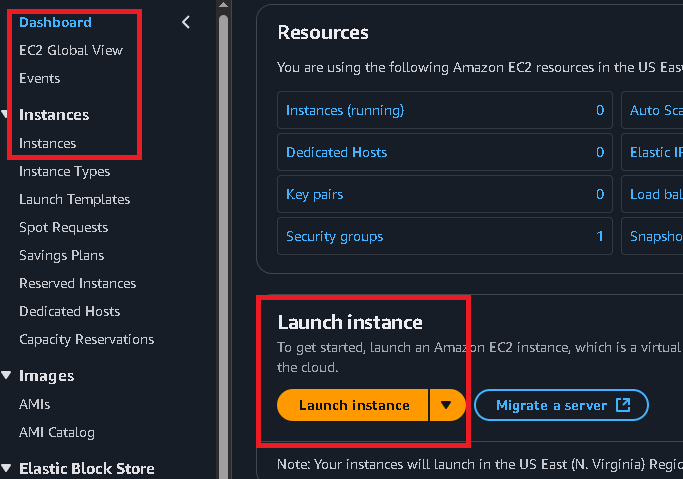This screenshot has width=683, height=479.
Task: Open the Snapshots resource link
Action: pyautogui.click(x=656, y=236)
